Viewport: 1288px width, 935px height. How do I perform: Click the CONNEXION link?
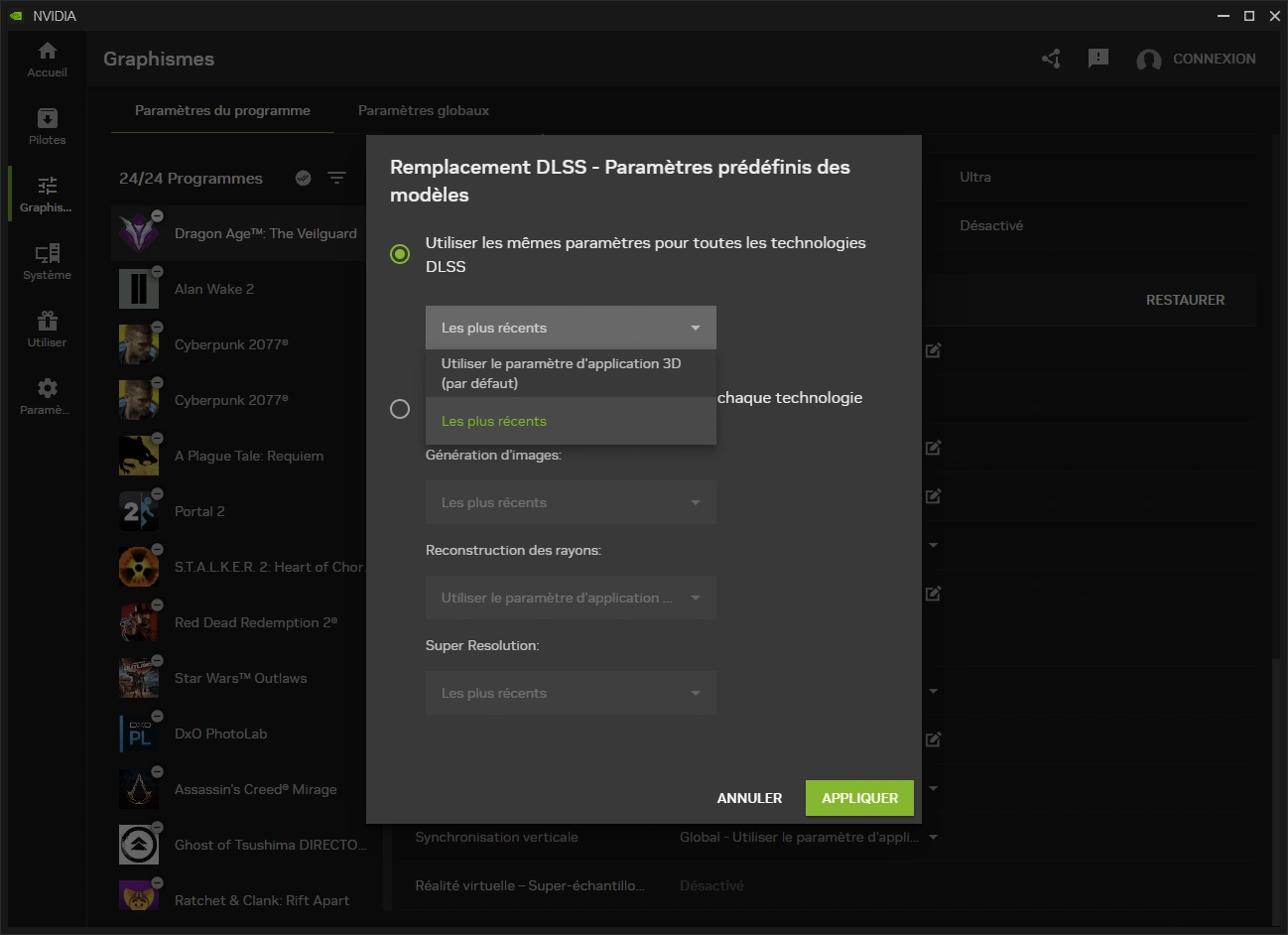pyautogui.click(x=1215, y=59)
